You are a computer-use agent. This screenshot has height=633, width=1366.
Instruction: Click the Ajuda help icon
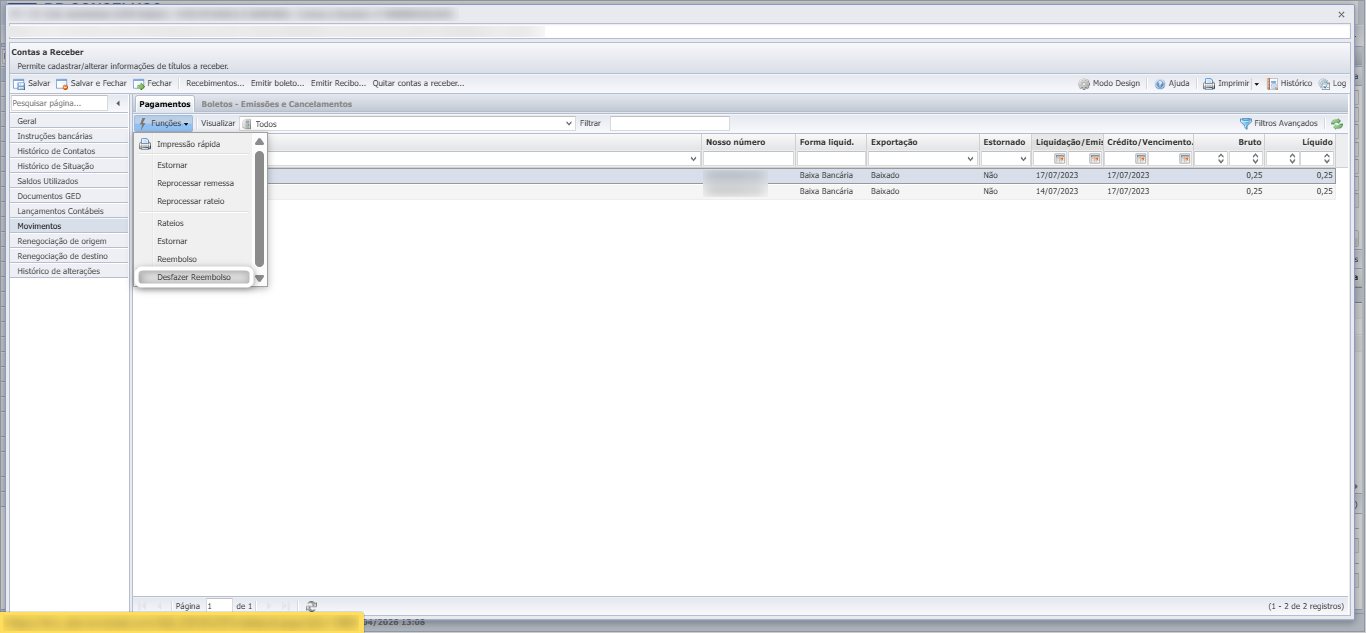click(x=1160, y=84)
